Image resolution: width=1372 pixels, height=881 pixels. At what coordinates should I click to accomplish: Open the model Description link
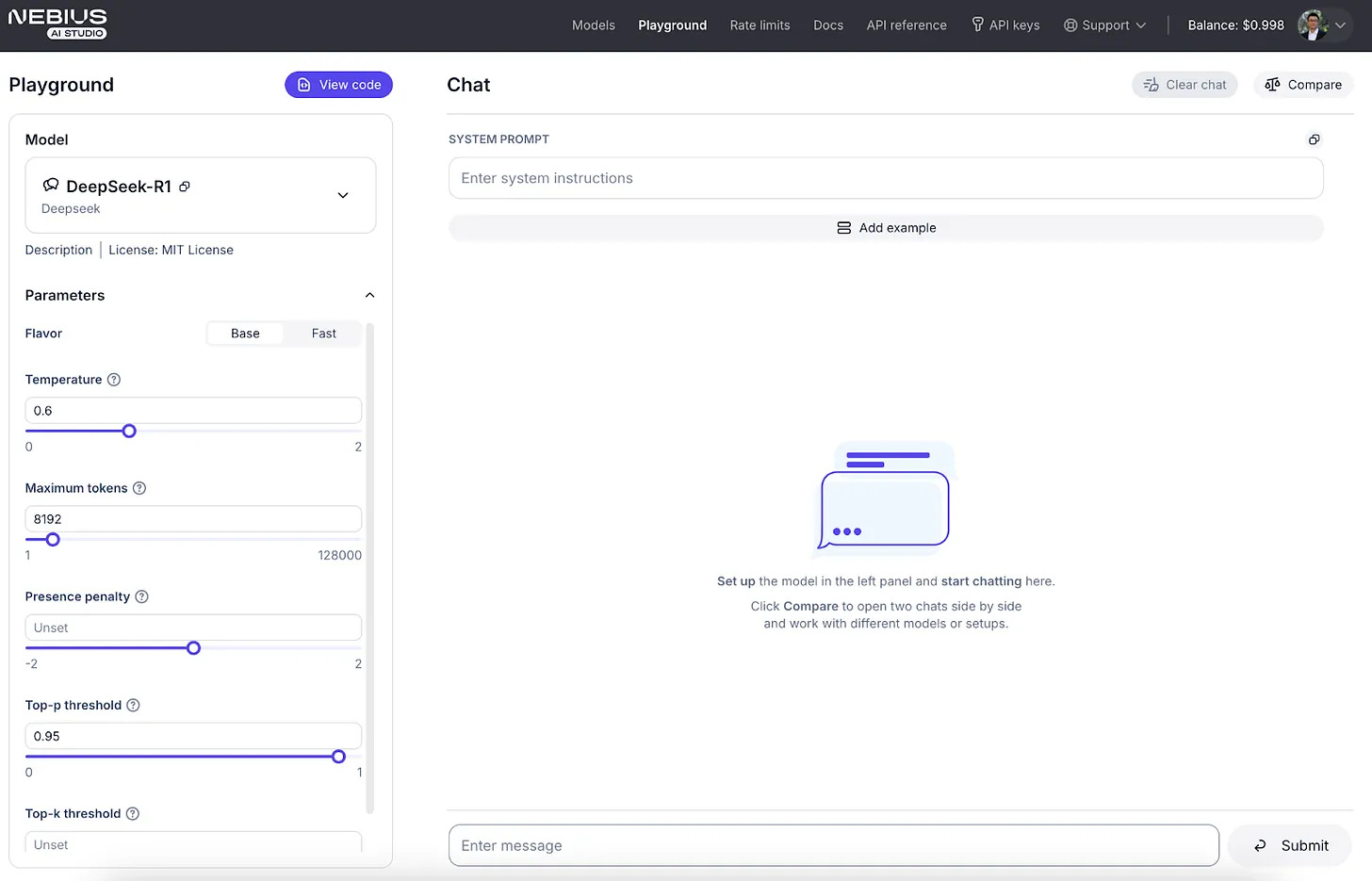click(x=58, y=250)
